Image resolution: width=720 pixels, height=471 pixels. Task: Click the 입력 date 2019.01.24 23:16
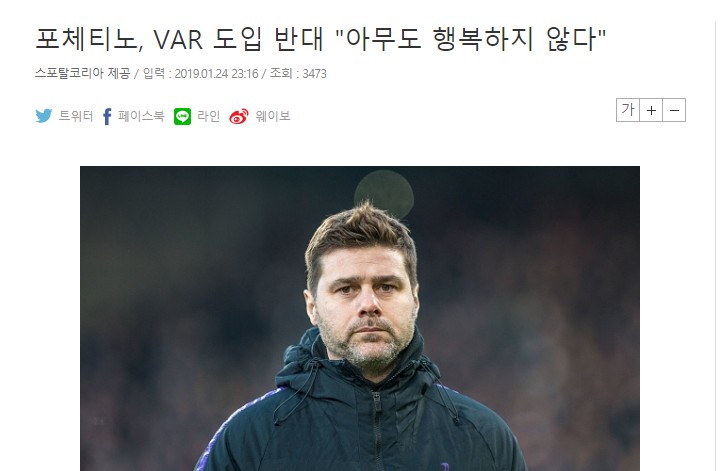coord(201,73)
